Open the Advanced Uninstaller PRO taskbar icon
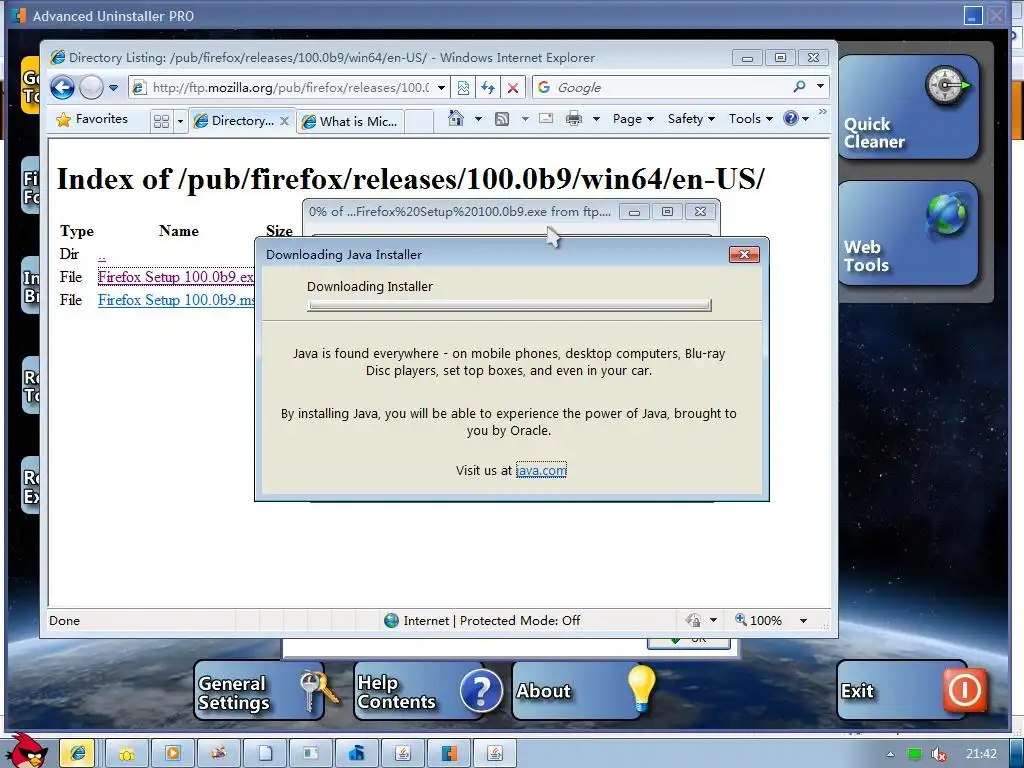The height and width of the screenshot is (768, 1024). tap(449, 754)
